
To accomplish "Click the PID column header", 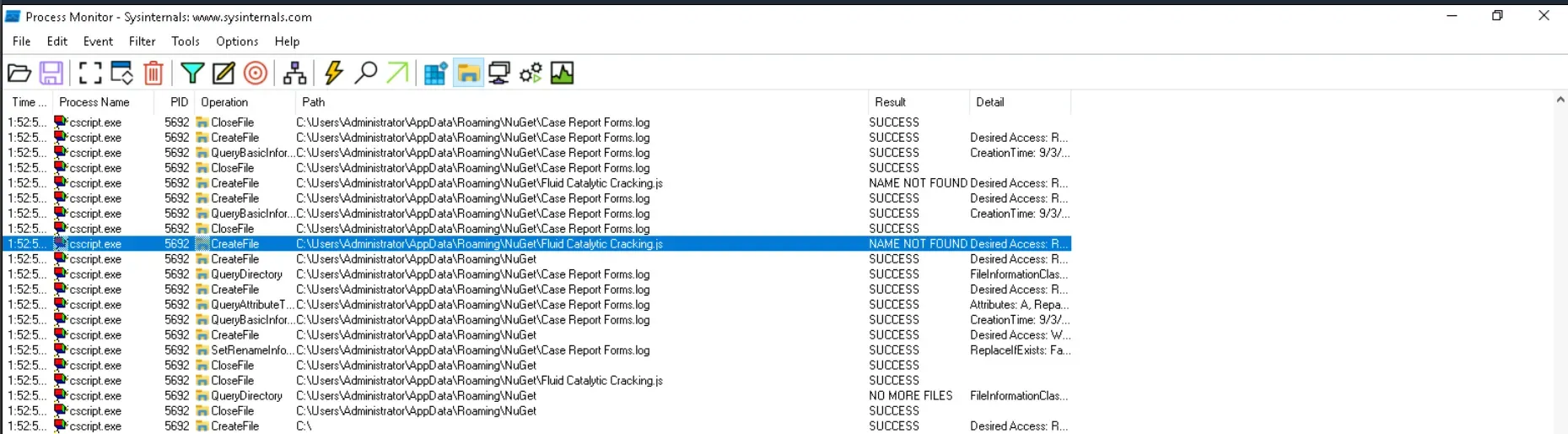I will pos(175,102).
